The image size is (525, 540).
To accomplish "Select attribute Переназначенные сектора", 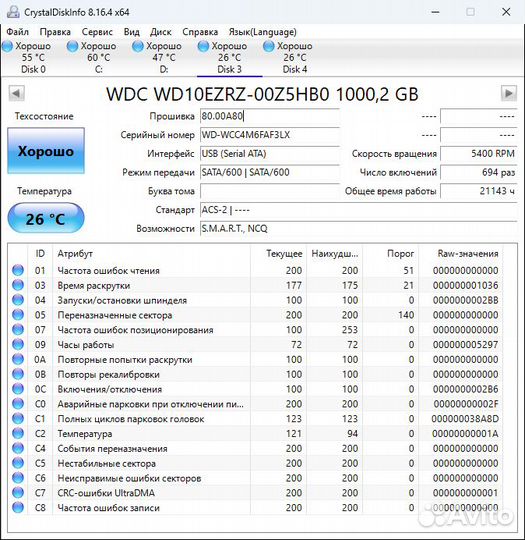I will (x=115, y=315).
